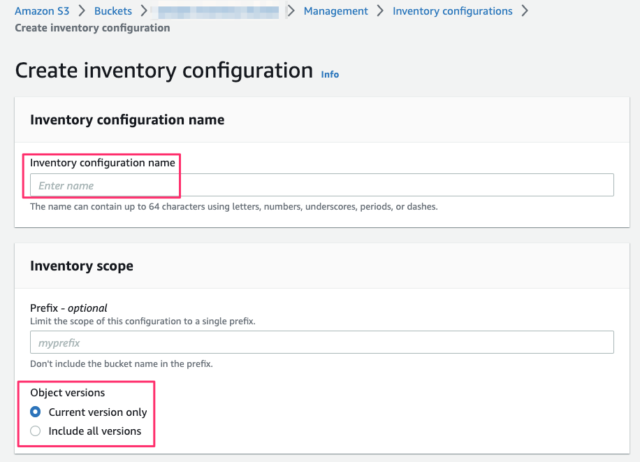Click the chevron after Buckets breadcrumb
The width and height of the screenshot is (640, 462).
point(145,11)
